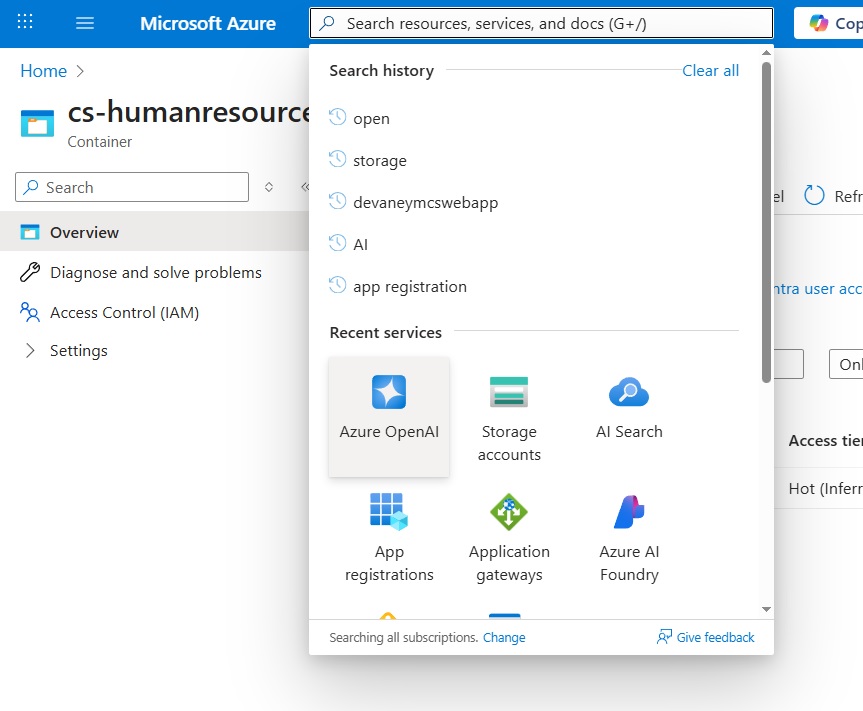The height and width of the screenshot is (711, 863).
Task: Open Storage accounts recent service
Action: tap(509, 417)
